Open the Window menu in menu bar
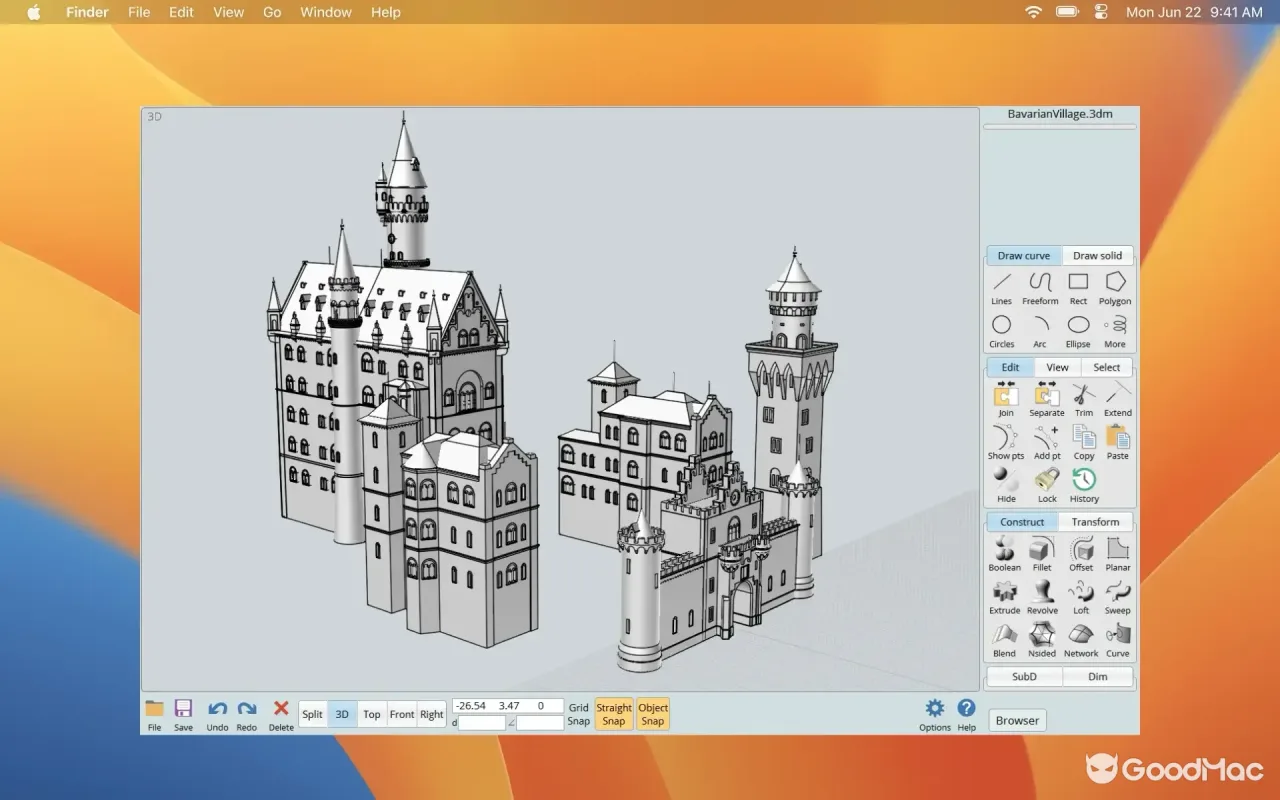Image resolution: width=1280 pixels, height=800 pixels. (326, 12)
